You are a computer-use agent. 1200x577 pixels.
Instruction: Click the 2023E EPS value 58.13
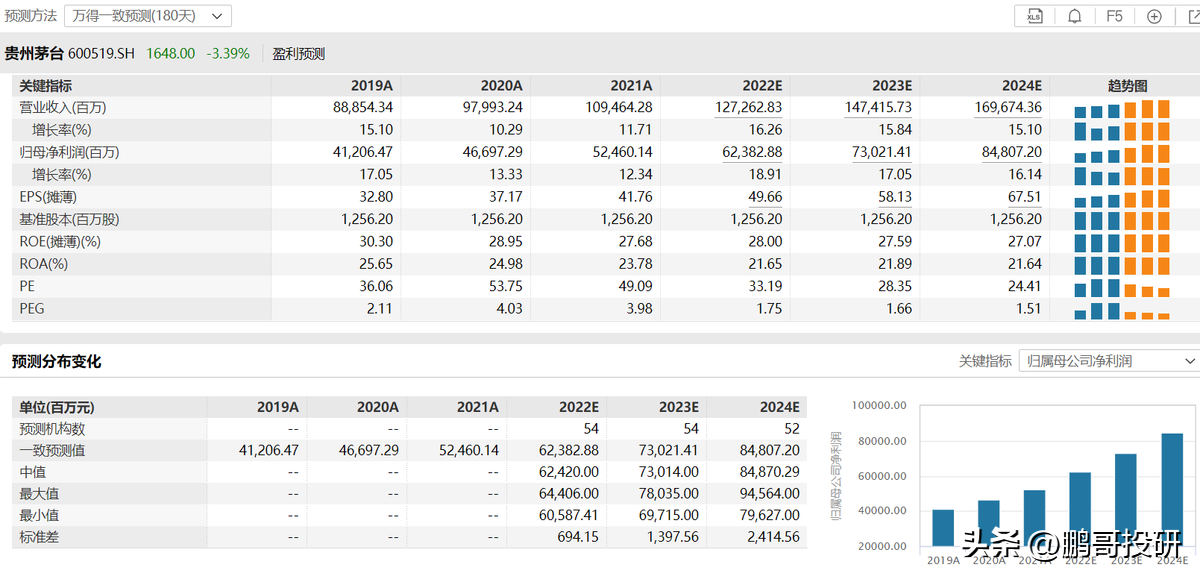coord(895,197)
